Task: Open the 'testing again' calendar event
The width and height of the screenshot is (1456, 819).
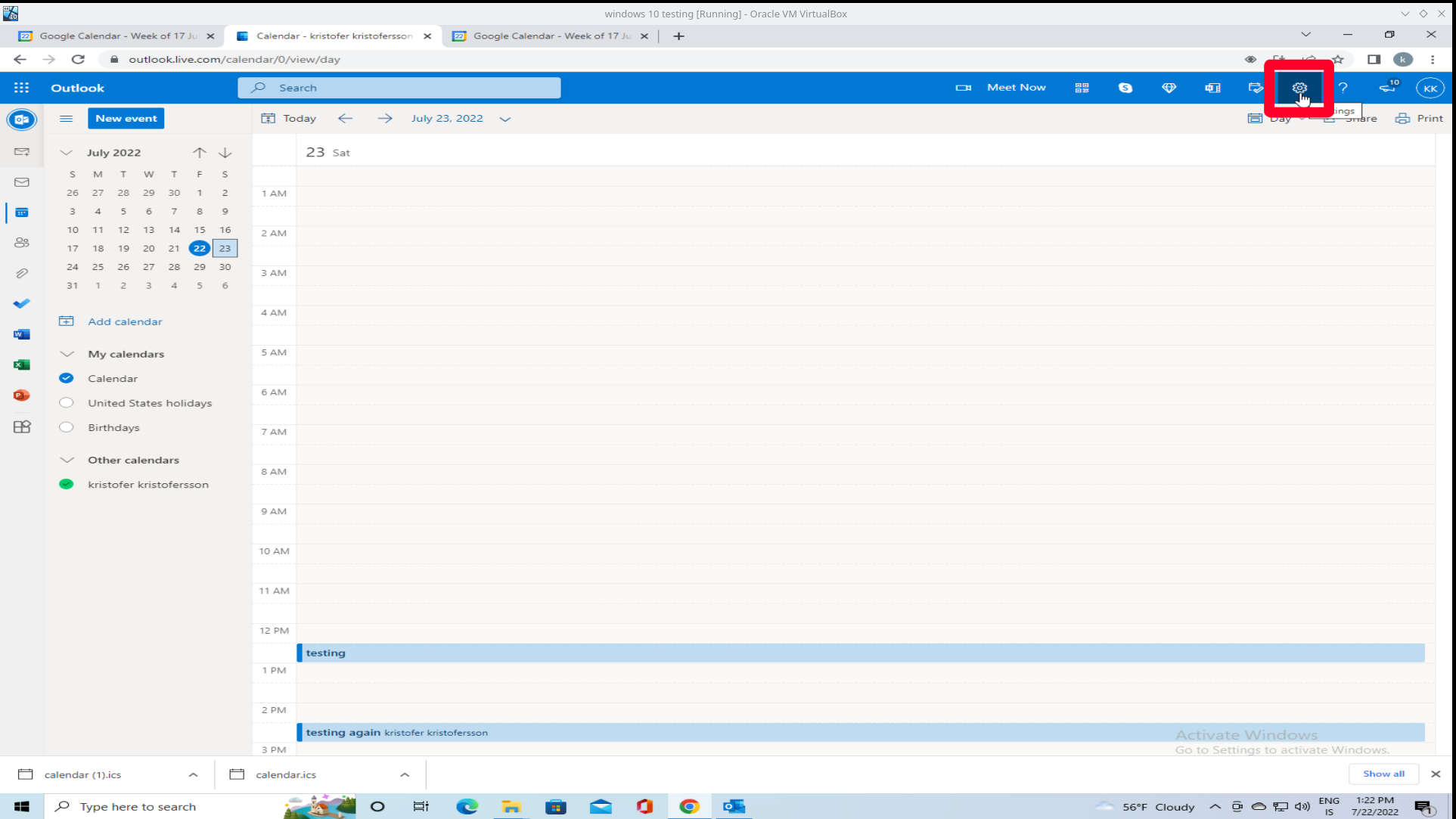Action: tap(343, 732)
